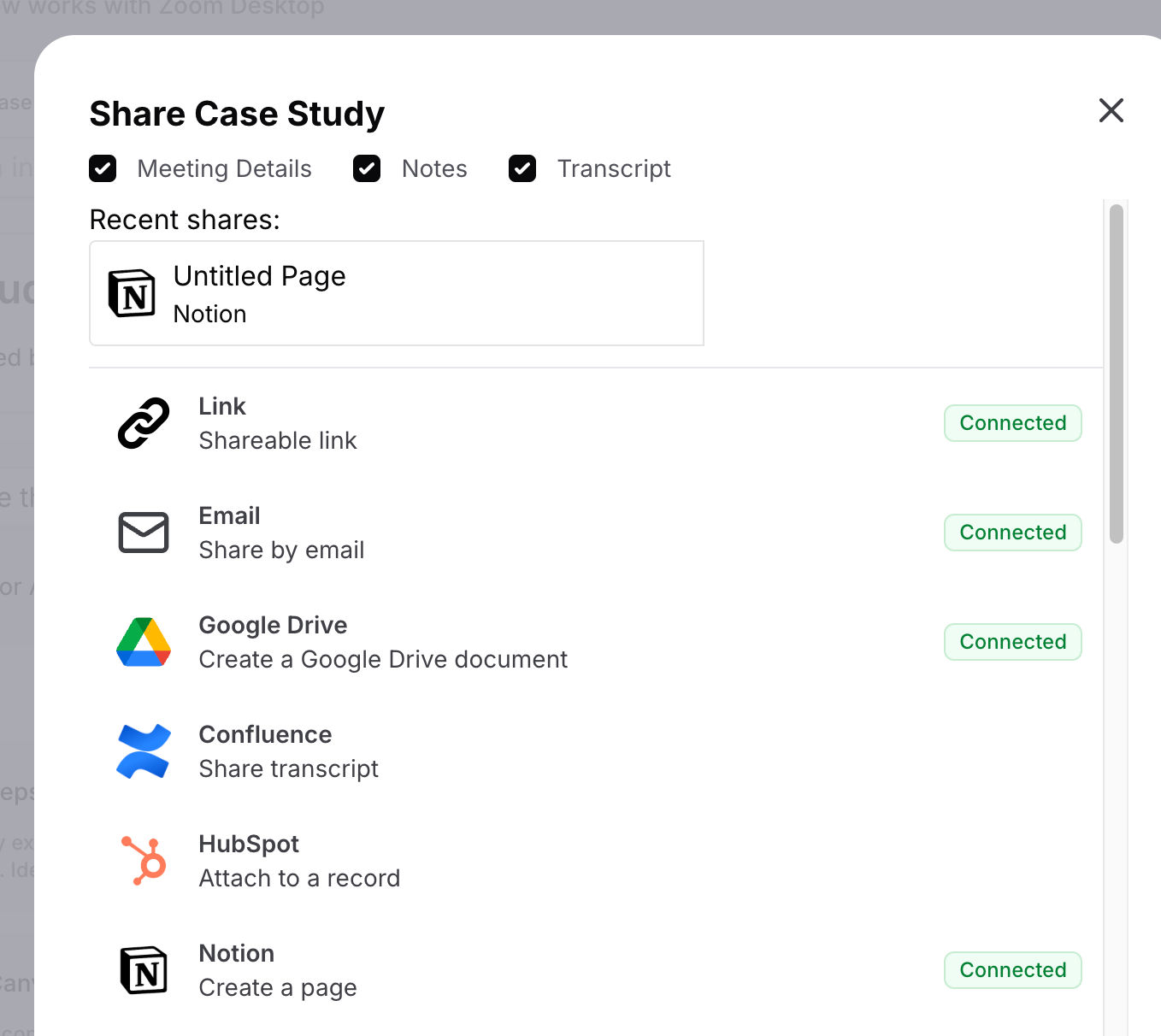The width and height of the screenshot is (1161, 1036).
Task: Select the Confluence icon
Action: click(143, 751)
